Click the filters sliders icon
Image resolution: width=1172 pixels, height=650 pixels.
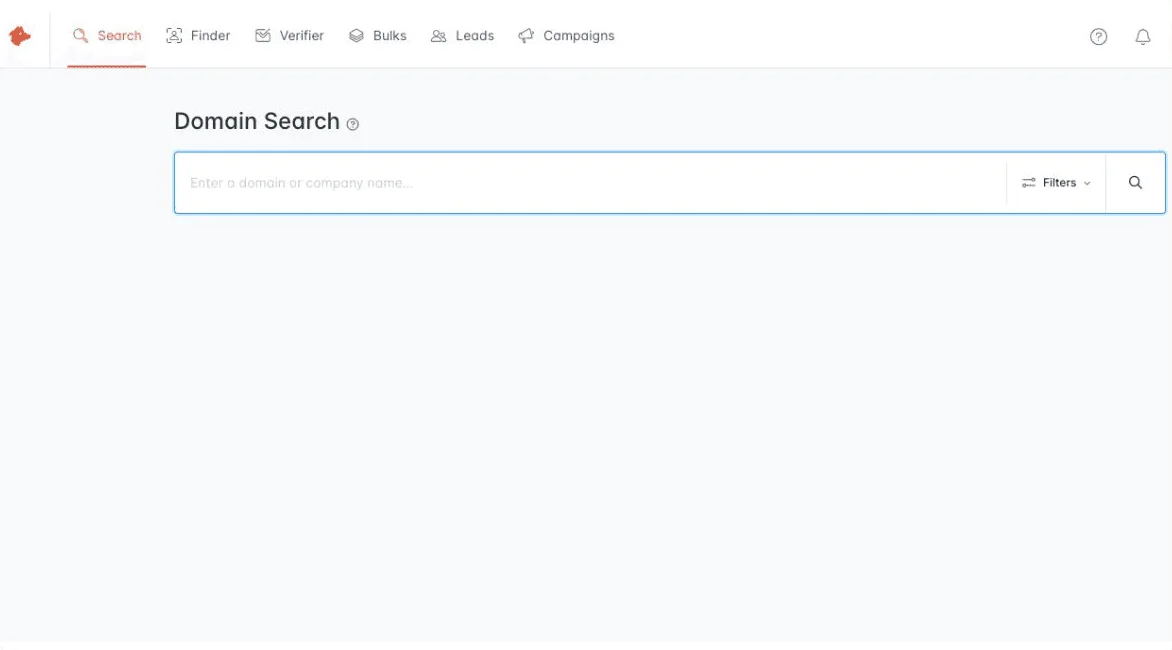point(1029,182)
